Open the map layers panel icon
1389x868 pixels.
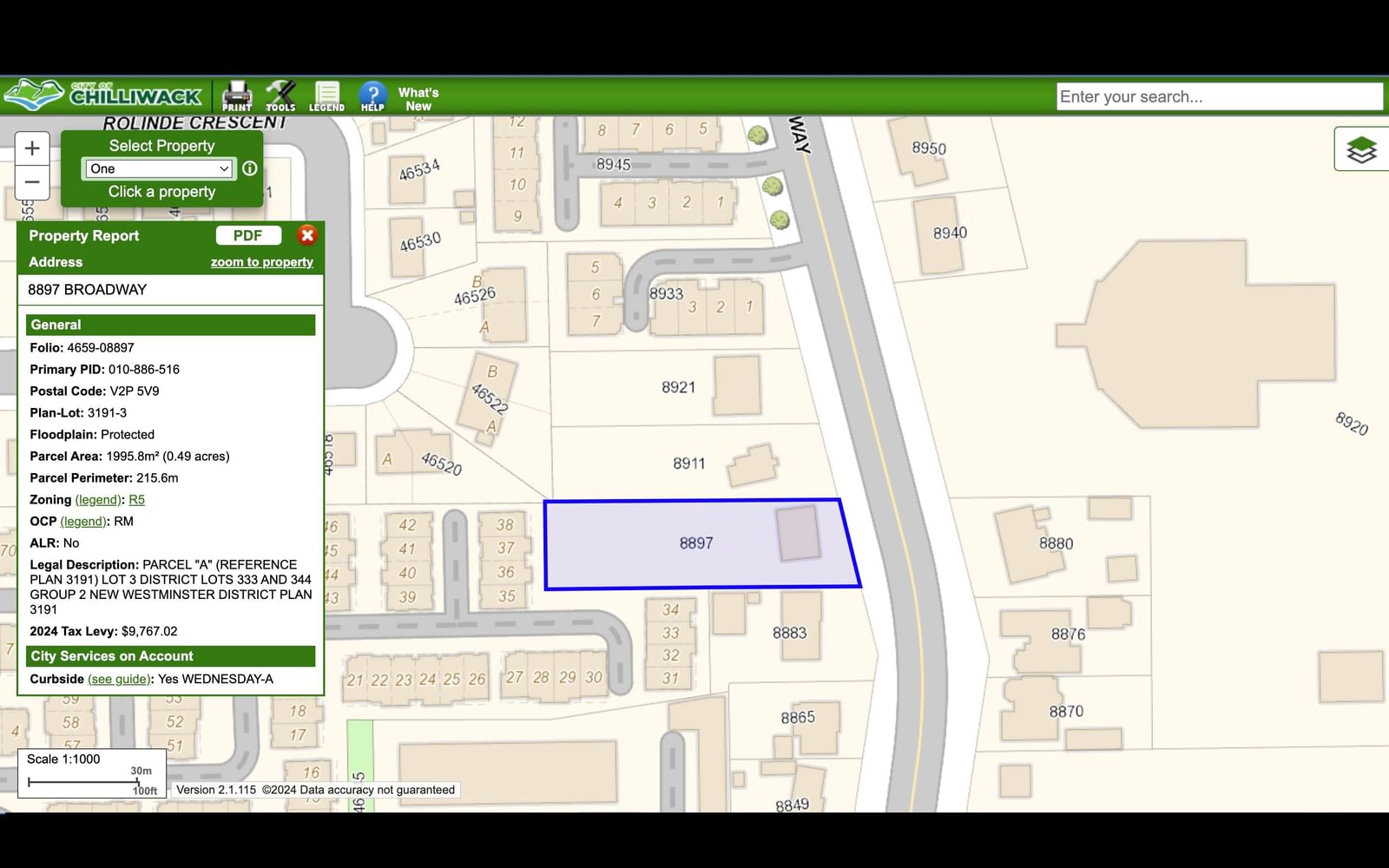click(1361, 149)
